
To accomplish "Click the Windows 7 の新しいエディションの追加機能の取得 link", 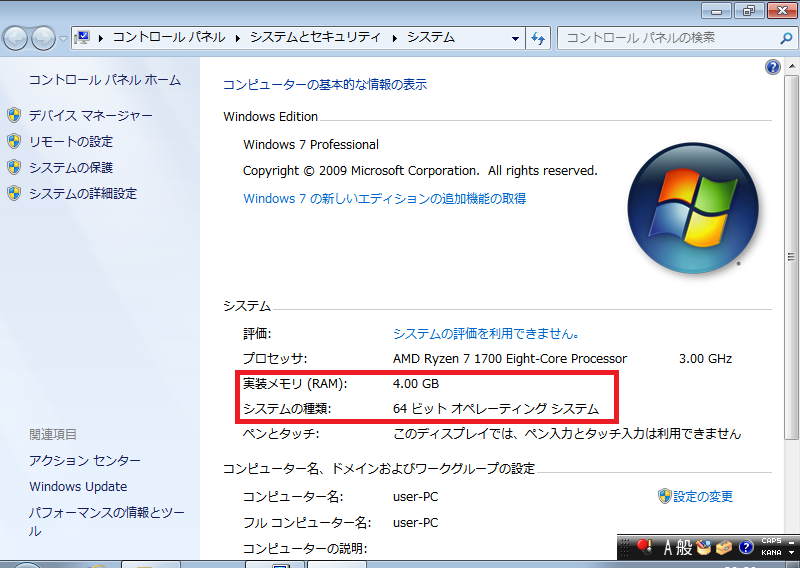I will point(385,199).
